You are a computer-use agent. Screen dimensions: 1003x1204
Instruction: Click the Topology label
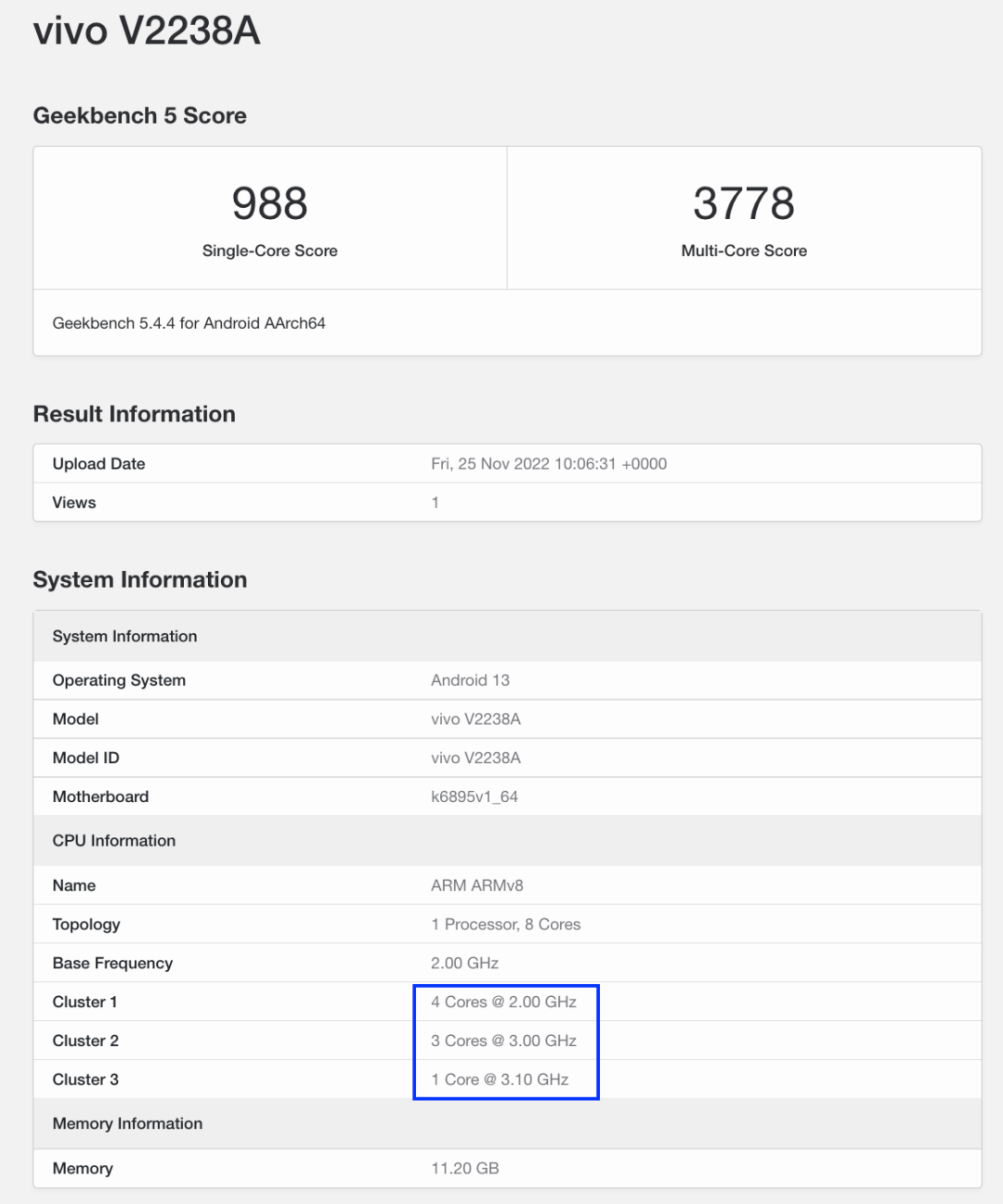tap(86, 925)
